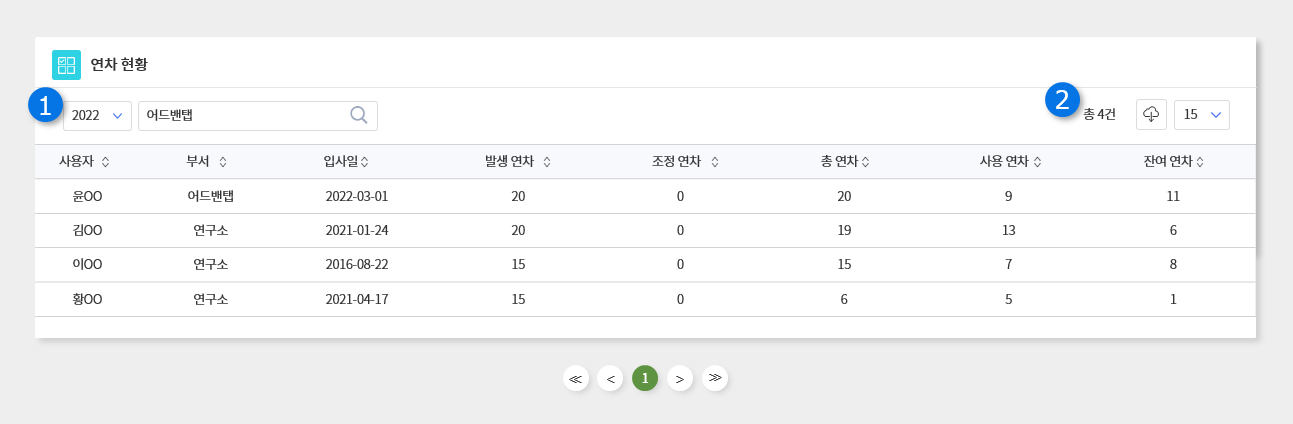Open the 15 rows-per-page dropdown

pyautogui.click(x=1202, y=115)
